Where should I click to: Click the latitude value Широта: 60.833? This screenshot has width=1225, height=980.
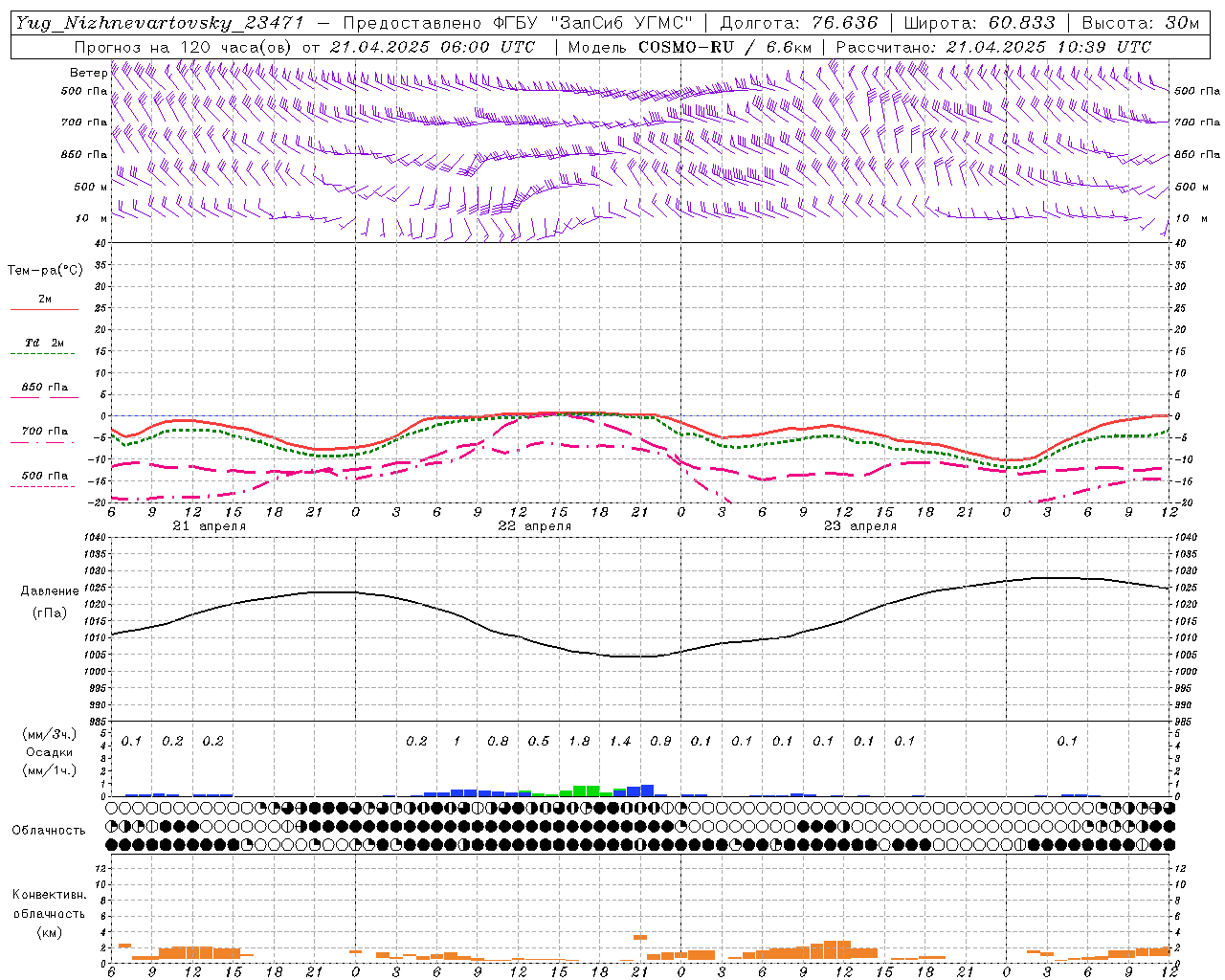point(980,23)
